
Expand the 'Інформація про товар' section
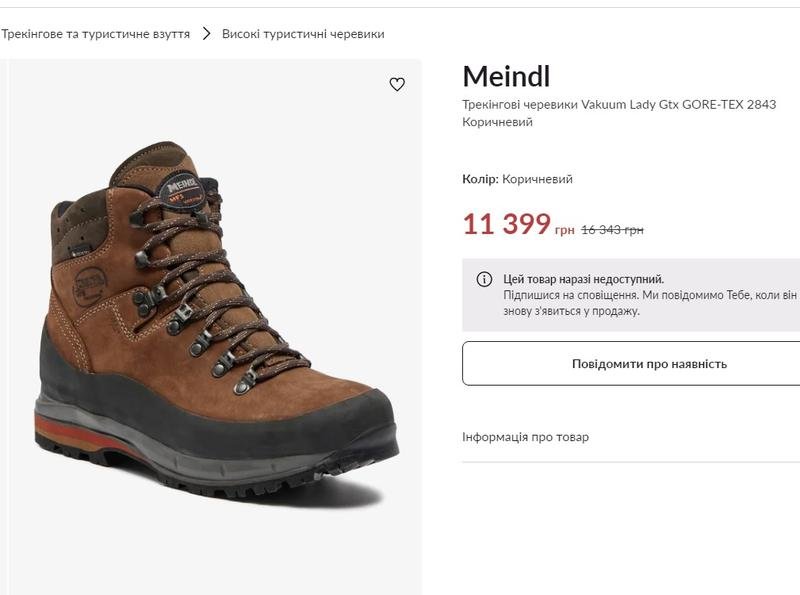click(x=526, y=437)
